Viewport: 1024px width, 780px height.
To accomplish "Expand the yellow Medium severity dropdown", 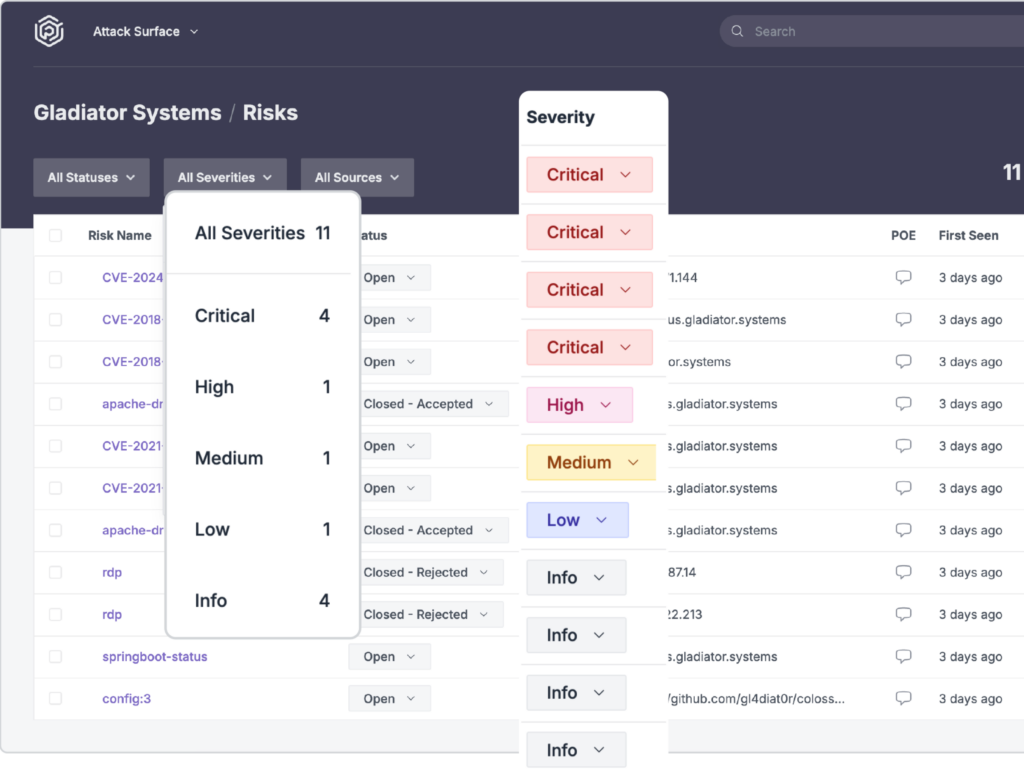I will [x=591, y=463].
